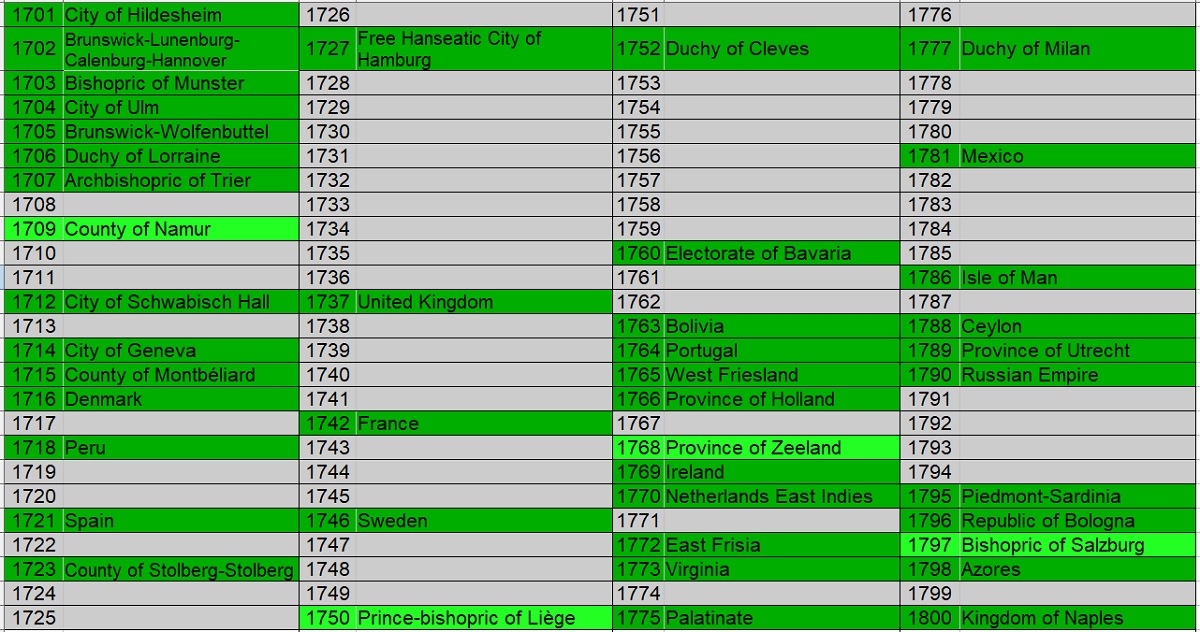Select the year cell 1776
The width and height of the screenshot is (1200, 632).
(x=930, y=15)
